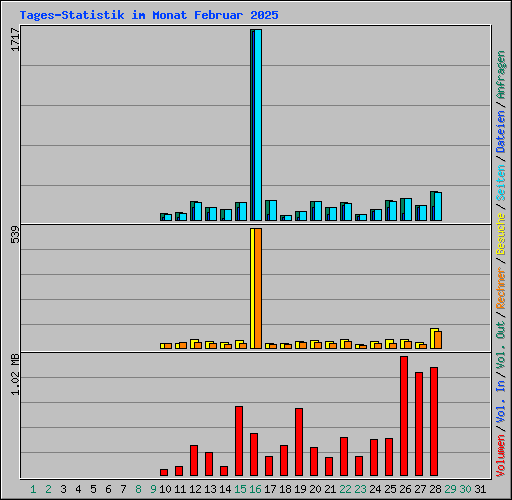Click the 'Vol. Out' legend label
Viewport: 512px width, 500px height.
click(x=501, y=344)
